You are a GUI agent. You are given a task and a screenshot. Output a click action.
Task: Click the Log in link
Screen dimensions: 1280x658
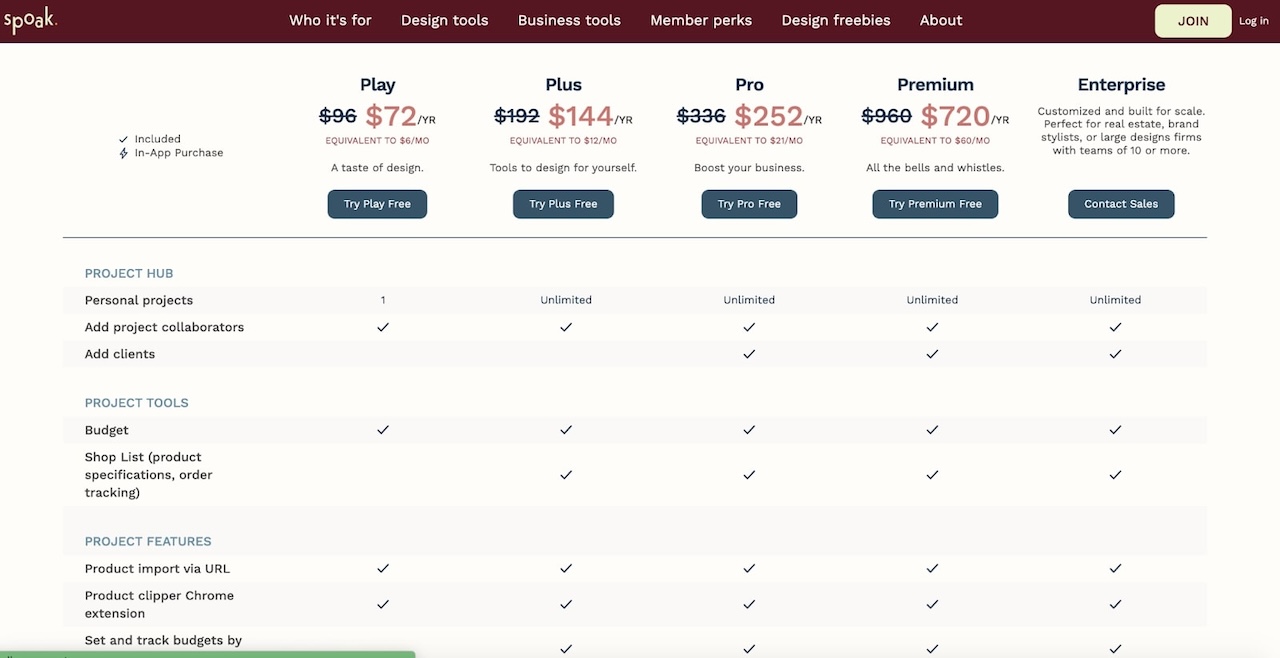click(1253, 20)
